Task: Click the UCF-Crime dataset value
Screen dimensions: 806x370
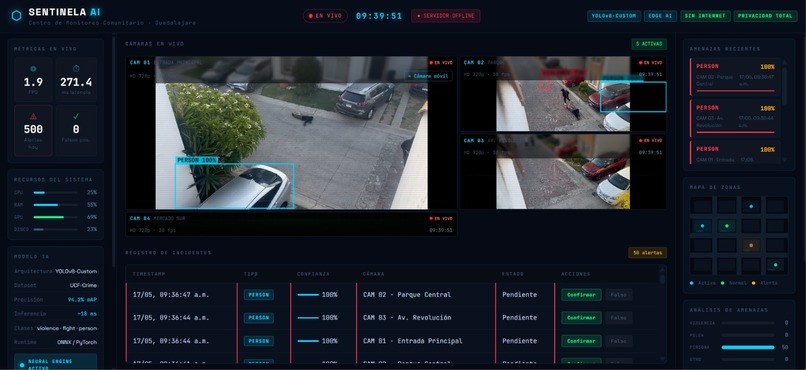Action: (x=83, y=285)
